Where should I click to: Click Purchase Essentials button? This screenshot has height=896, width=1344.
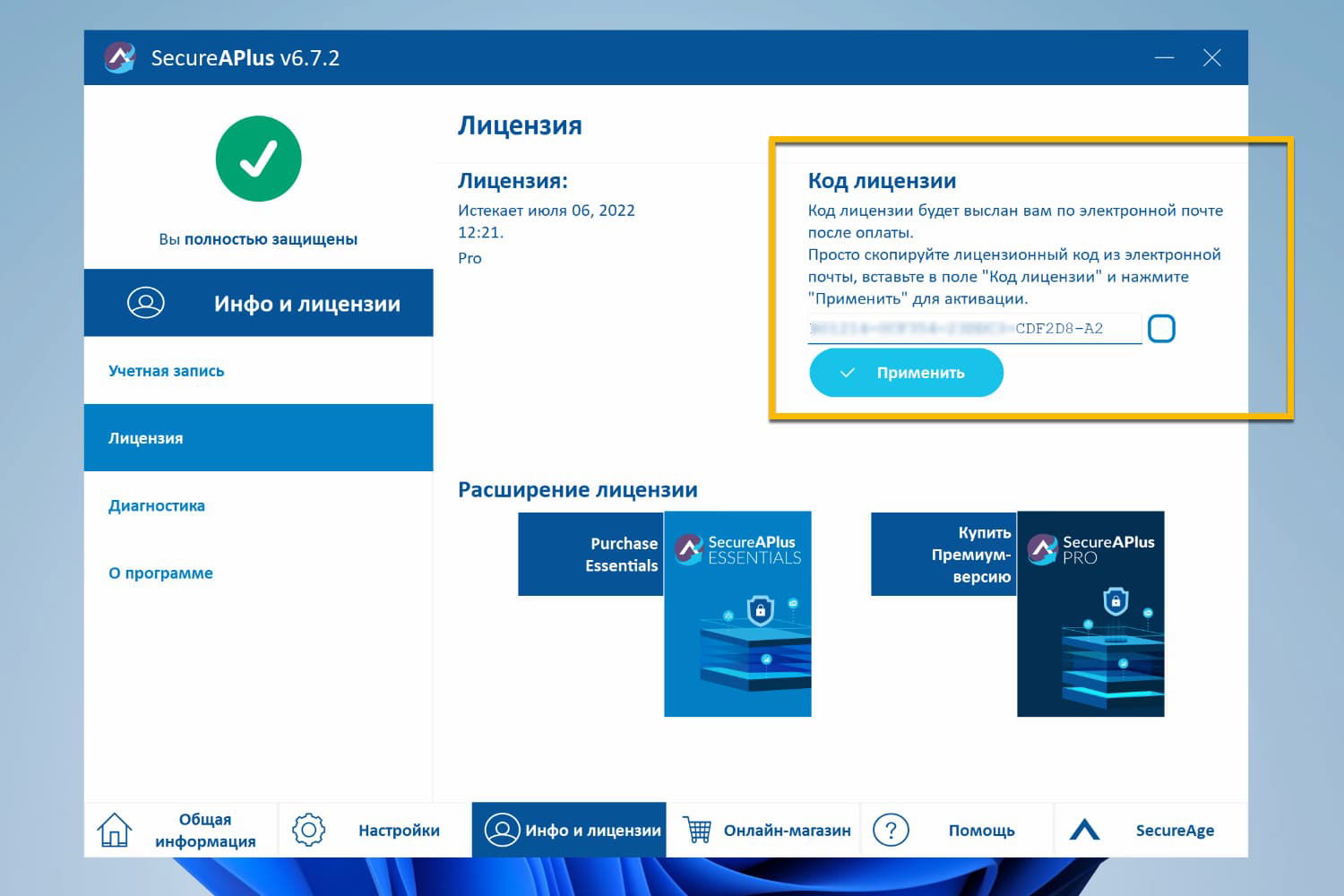(x=590, y=554)
